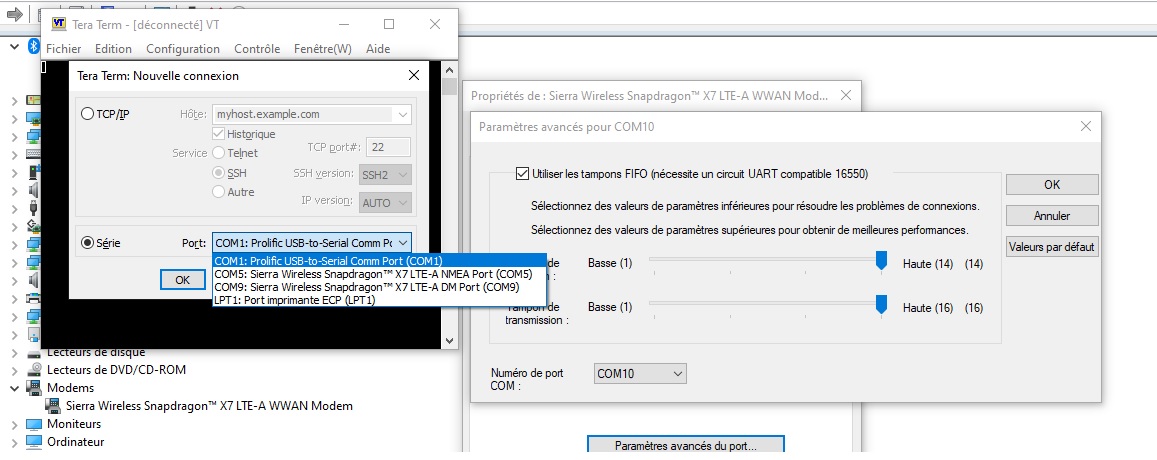
Task: Select the Ordinateur tree label
Action: pyautogui.click(x=75, y=442)
